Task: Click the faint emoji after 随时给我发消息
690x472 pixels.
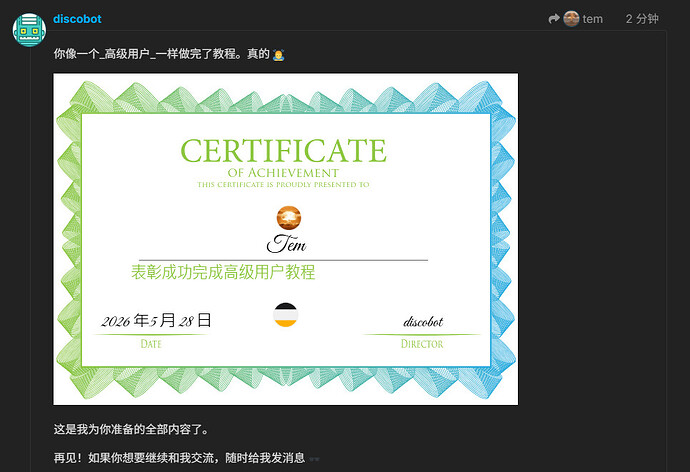Action: pos(314,459)
